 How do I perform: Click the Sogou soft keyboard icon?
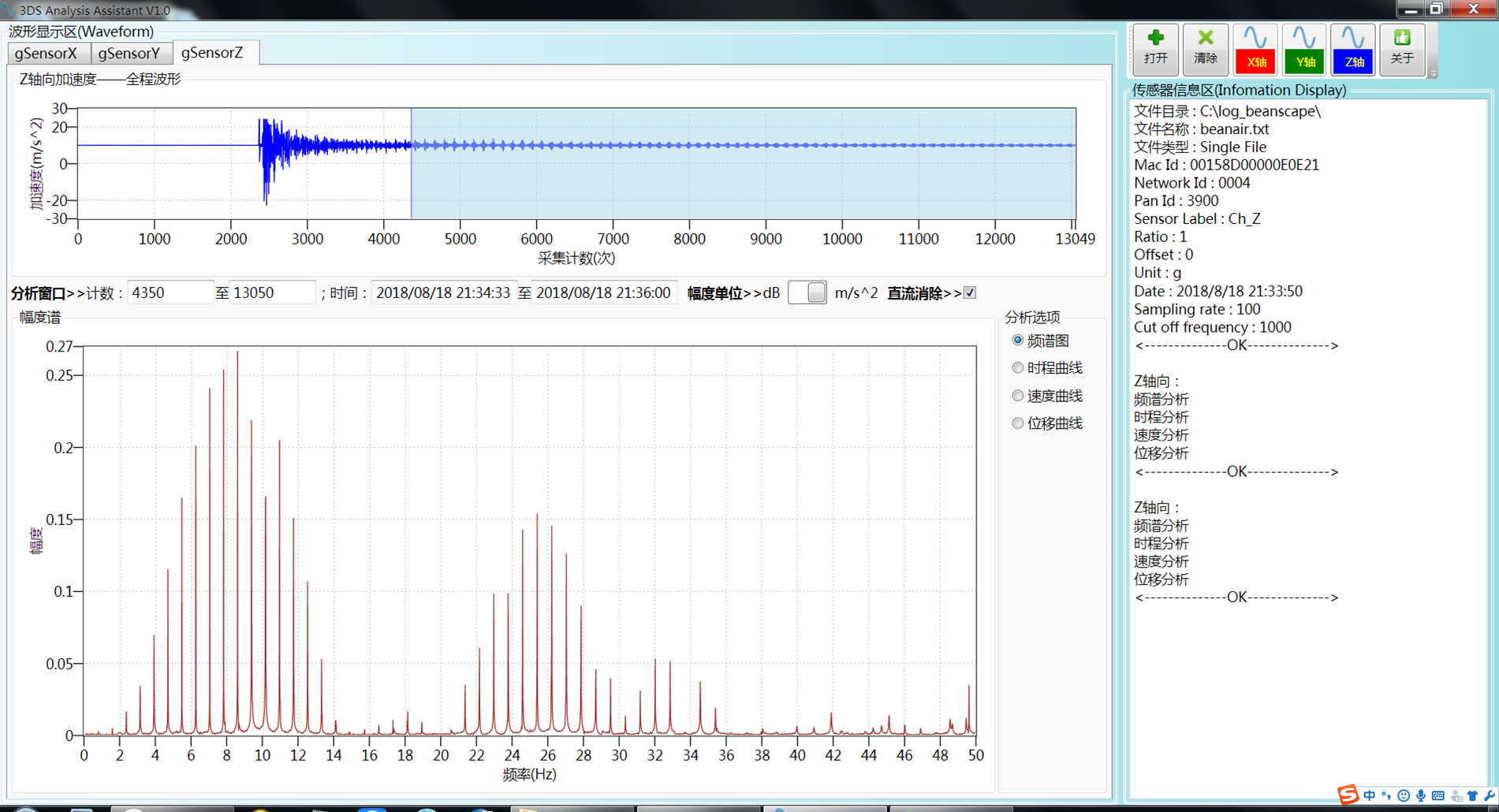1437,795
